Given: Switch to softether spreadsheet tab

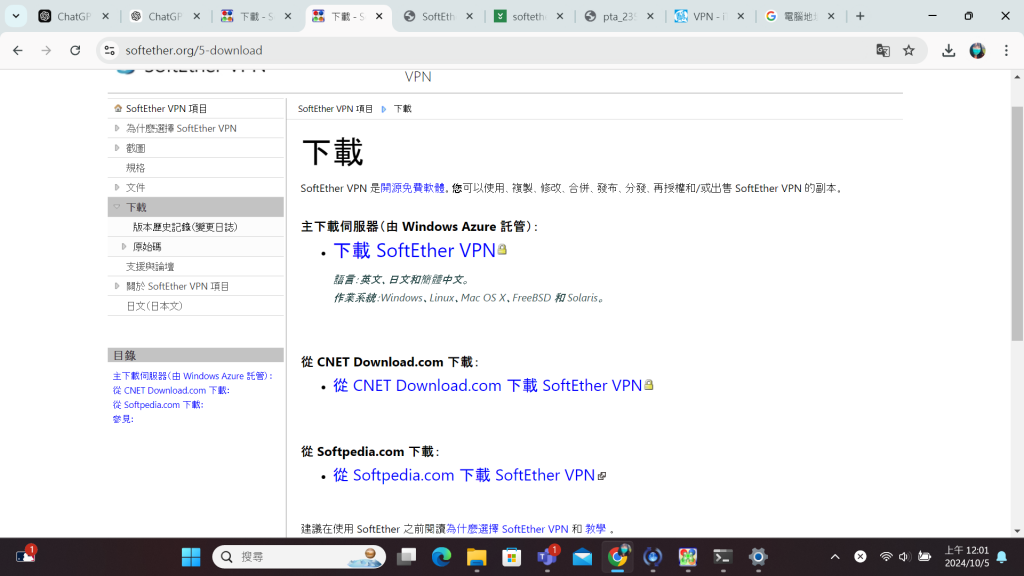Looking at the screenshot, I should coord(528,16).
